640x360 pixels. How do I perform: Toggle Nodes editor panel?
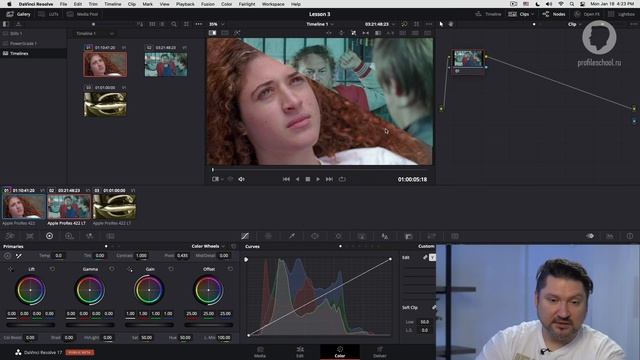click(x=554, y=14)
